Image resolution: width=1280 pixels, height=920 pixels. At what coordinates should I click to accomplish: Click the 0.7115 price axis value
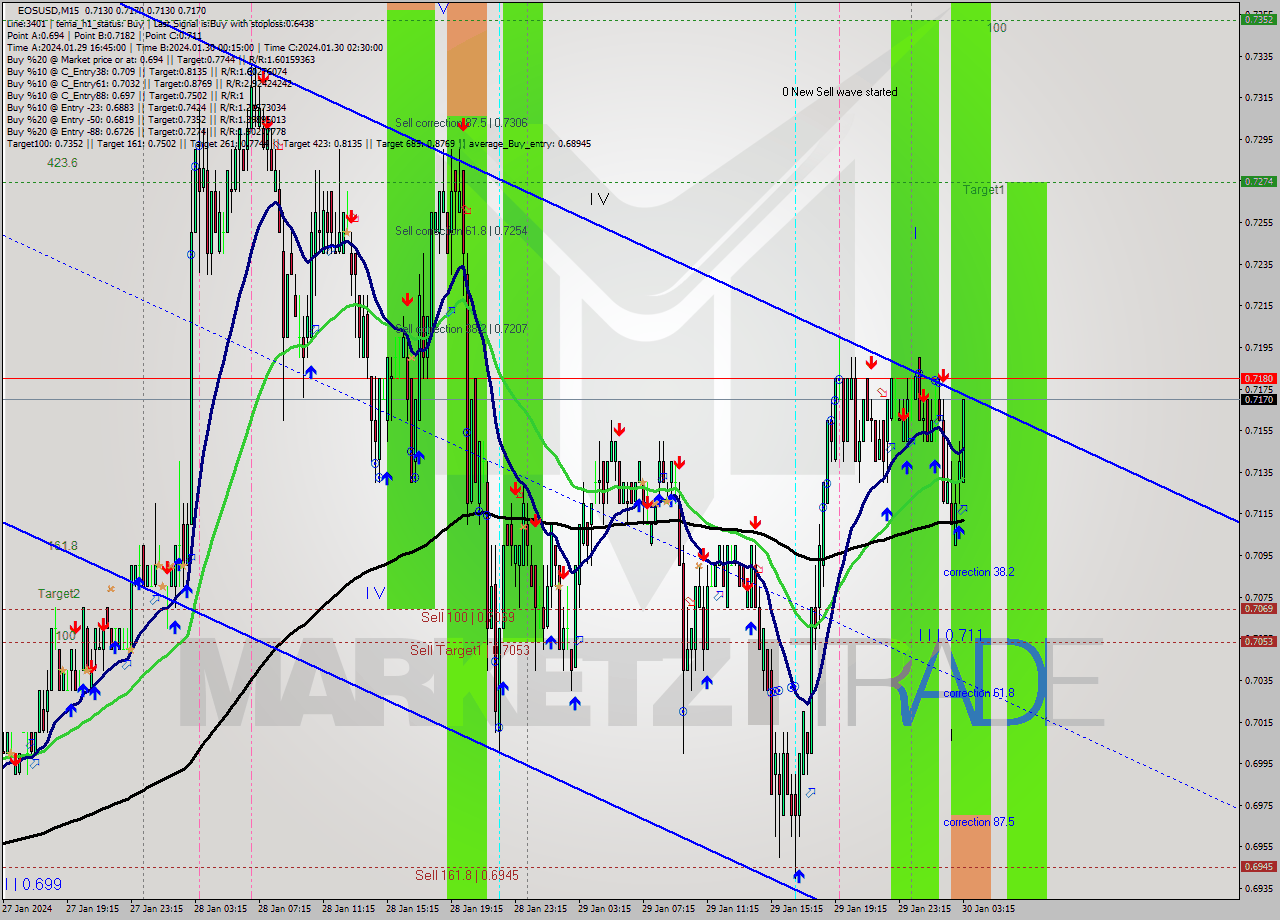[x=1259, y=513]
